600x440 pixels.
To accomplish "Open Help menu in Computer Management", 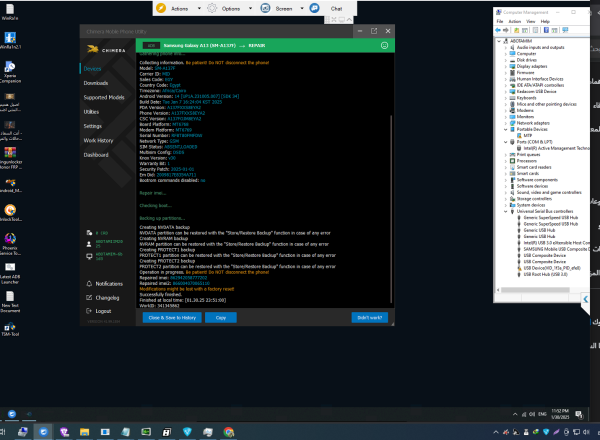I will pyautogui.click(x=545, y=21).
